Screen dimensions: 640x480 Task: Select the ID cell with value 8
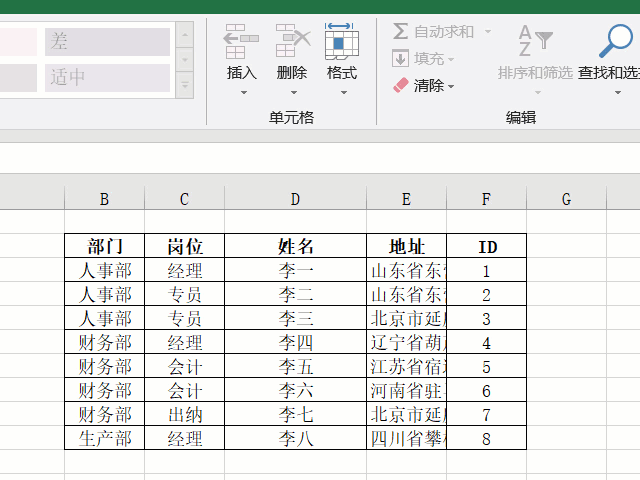click(487, 438)
